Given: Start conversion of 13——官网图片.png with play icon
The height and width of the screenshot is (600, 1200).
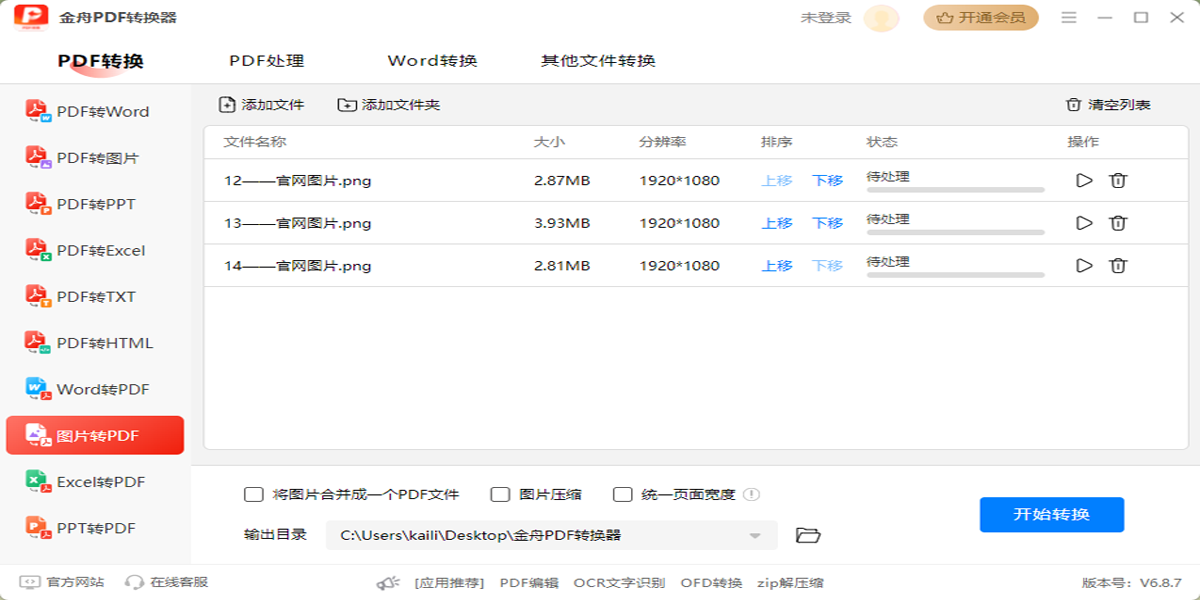Looking at the screenshot, I should [x=1084, y=223].
